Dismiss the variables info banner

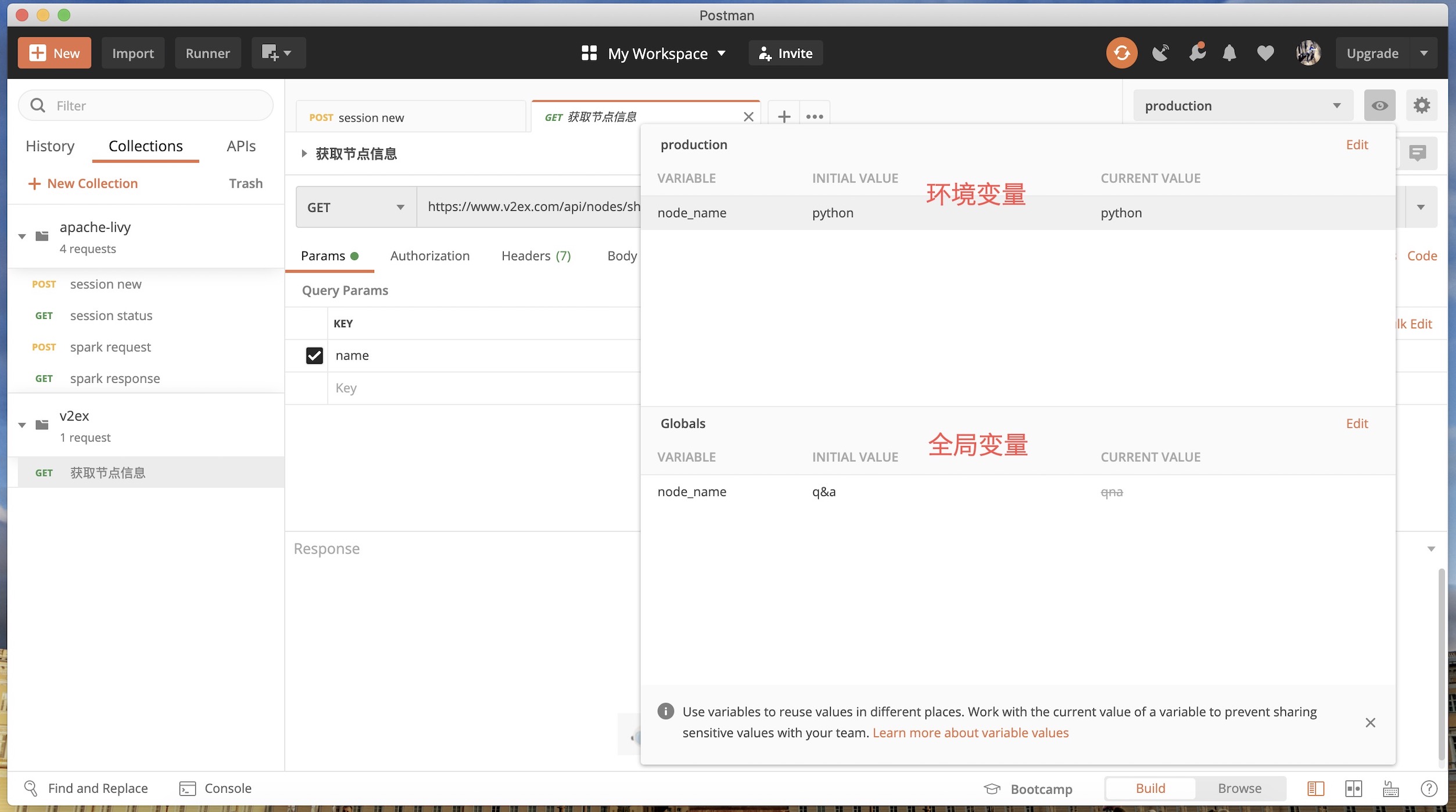1370,723
